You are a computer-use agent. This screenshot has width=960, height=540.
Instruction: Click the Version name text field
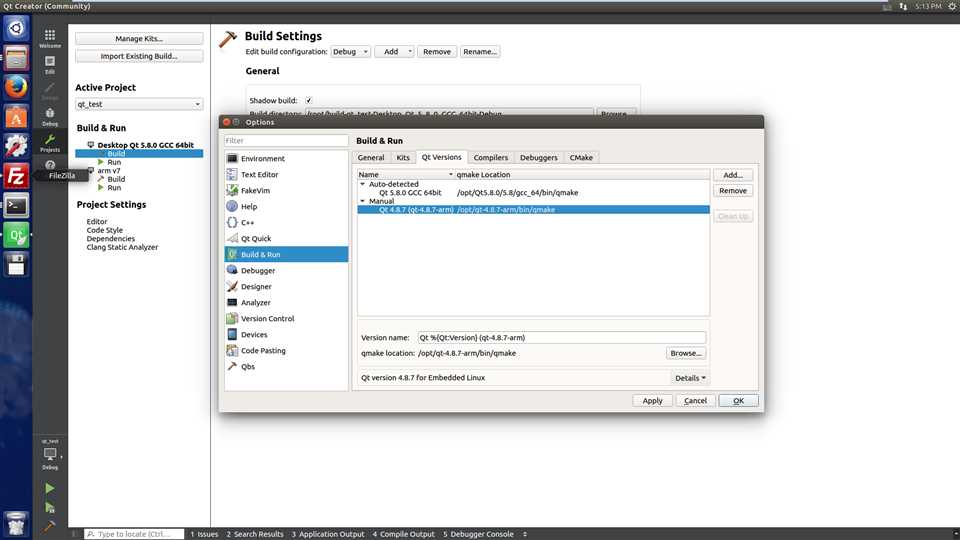pyautogui.click(x=561, y=337)
